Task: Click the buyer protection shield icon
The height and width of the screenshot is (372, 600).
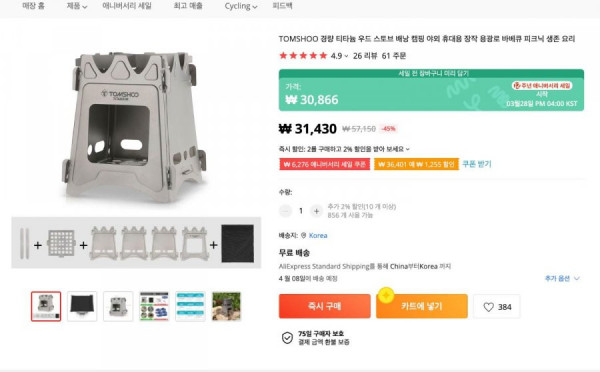Action: point(287,338)
